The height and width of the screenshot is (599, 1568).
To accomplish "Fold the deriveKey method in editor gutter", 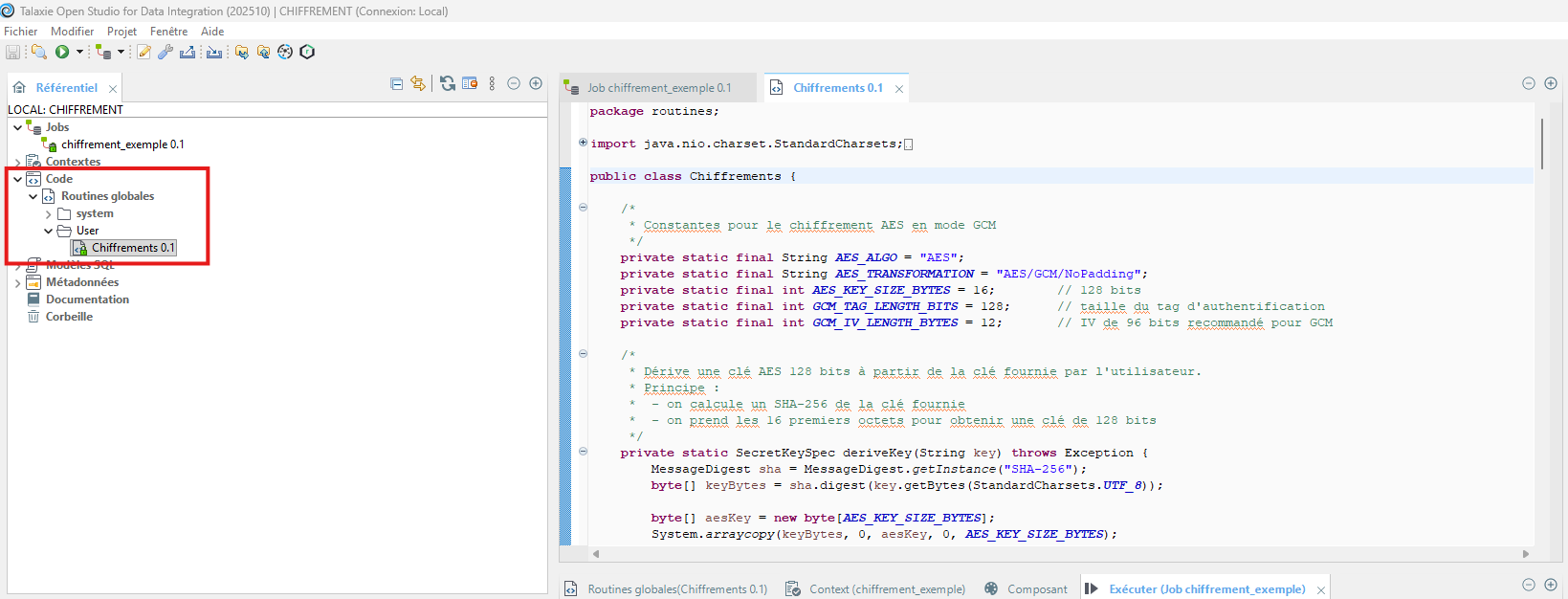I will click(x=583, y=452).
